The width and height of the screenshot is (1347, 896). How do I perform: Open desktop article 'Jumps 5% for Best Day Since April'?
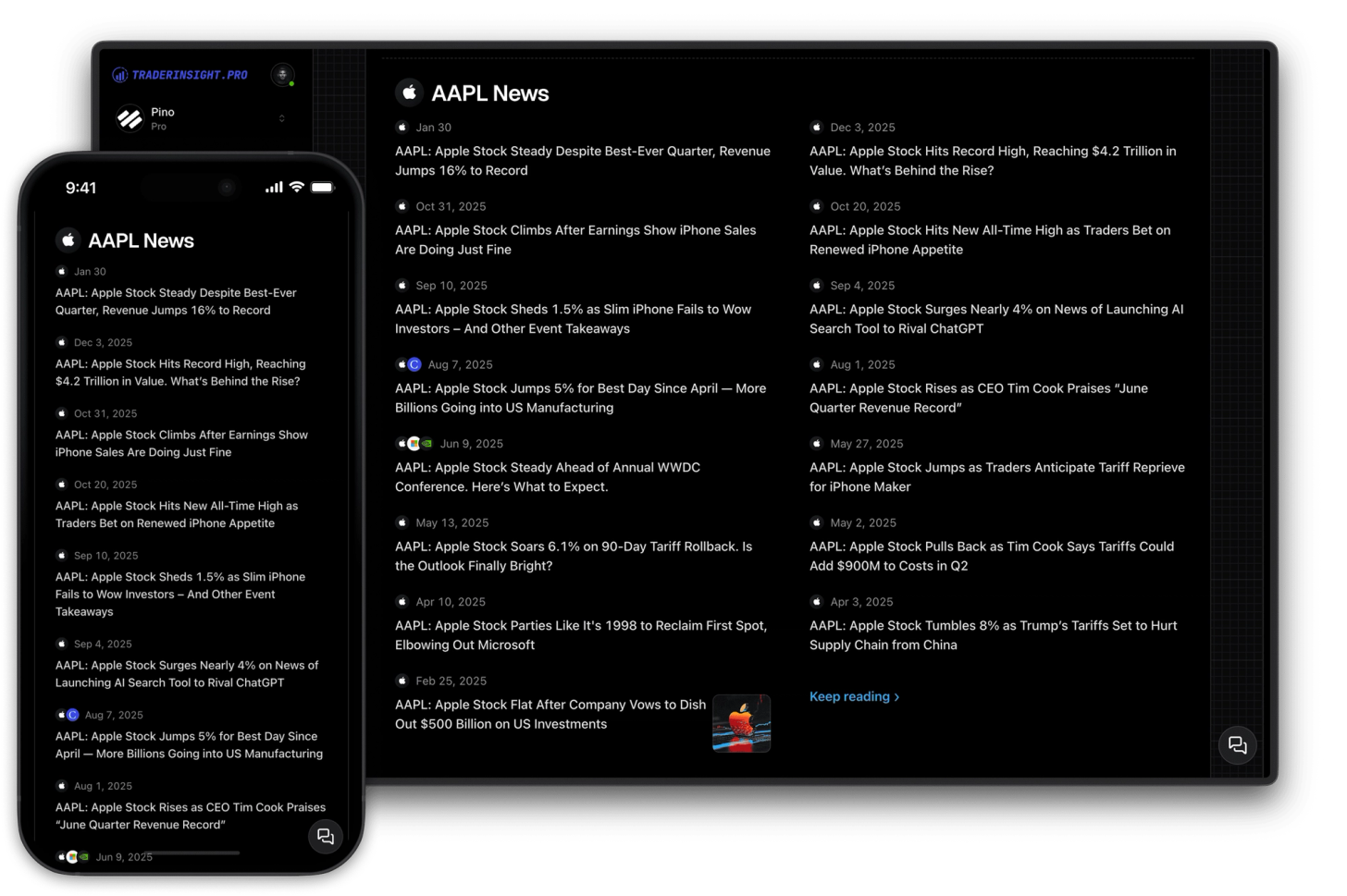(581, 398)
